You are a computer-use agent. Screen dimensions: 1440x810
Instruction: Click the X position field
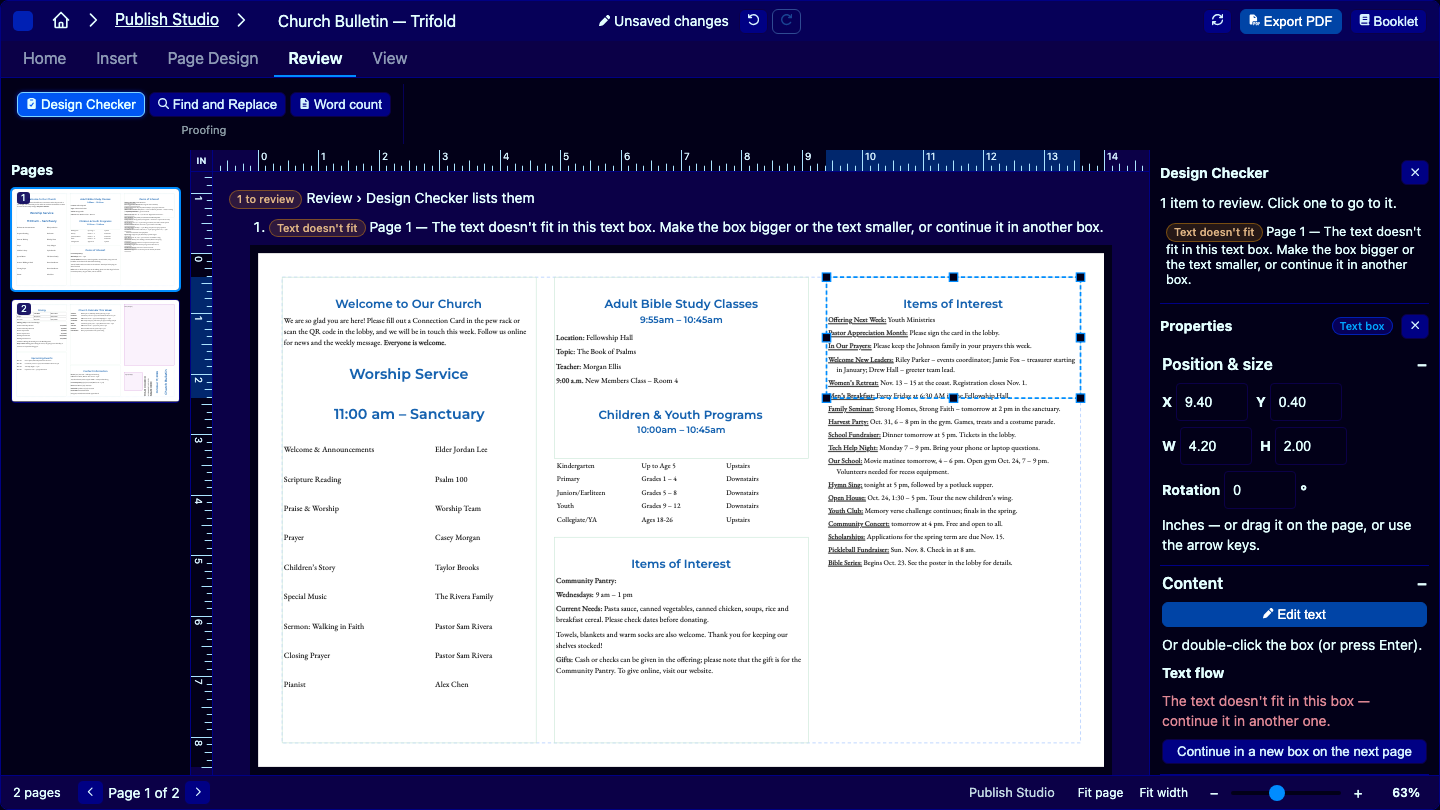click(1213, 402)
